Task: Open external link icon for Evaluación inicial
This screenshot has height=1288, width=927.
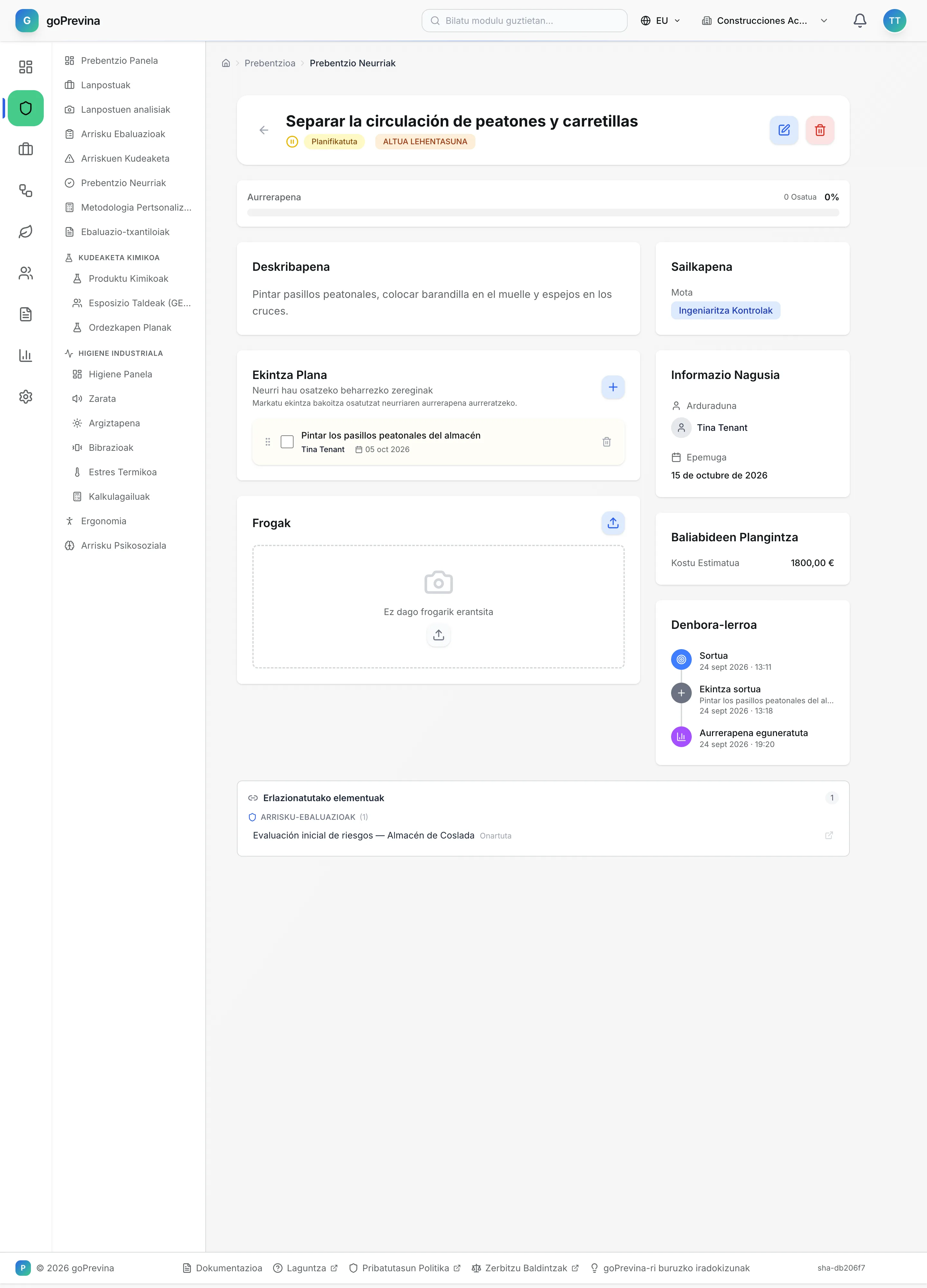Action: 829,835
